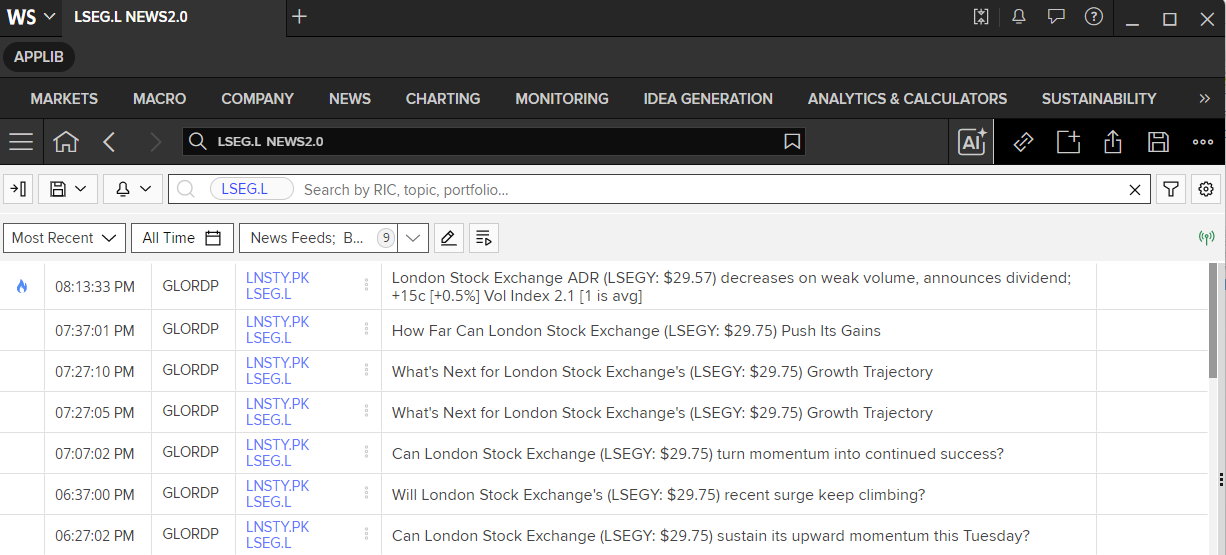Click the side panel grip handle
Screen dimensions: 1226x555
(x=1221, y=480)
